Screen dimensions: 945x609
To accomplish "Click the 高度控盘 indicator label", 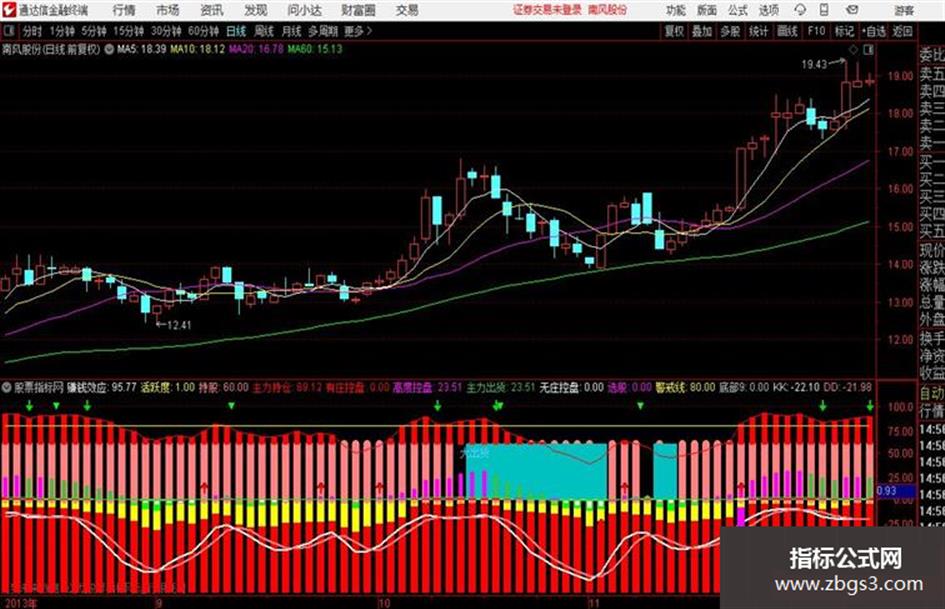I will (x=413, y=387).
